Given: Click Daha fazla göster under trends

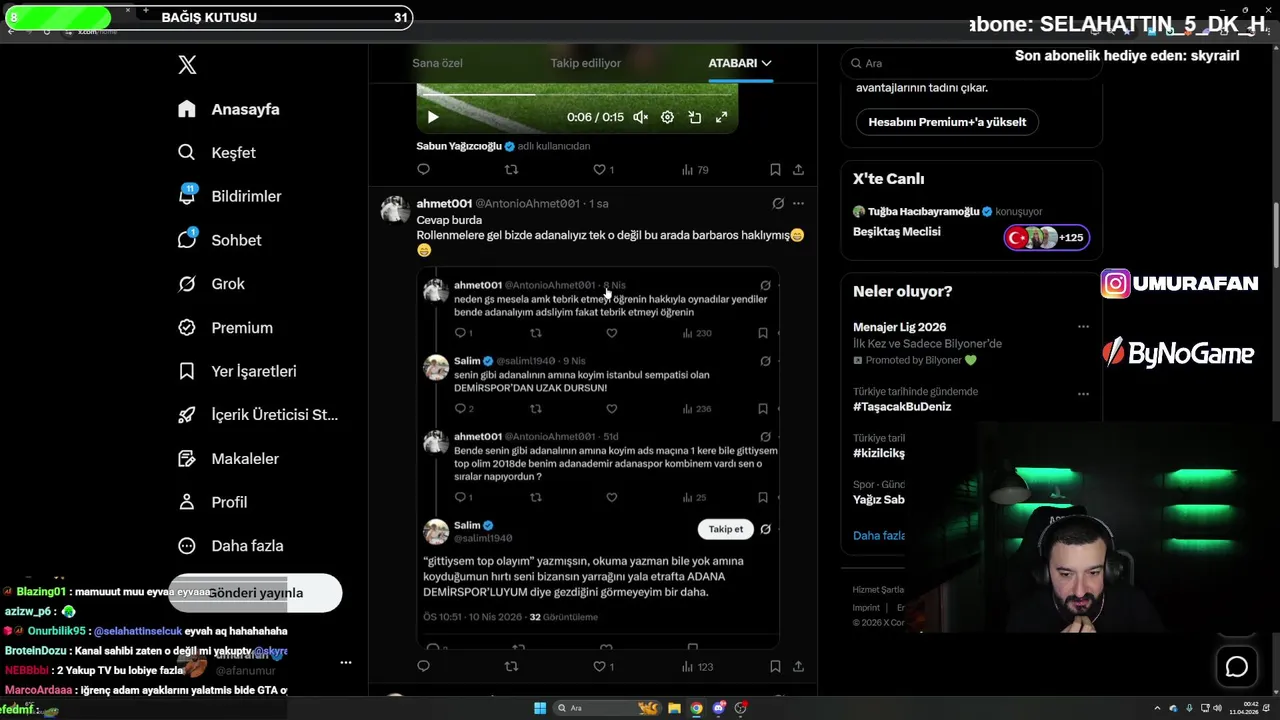Looking at the screenshot, I should (x=879, y=536).
